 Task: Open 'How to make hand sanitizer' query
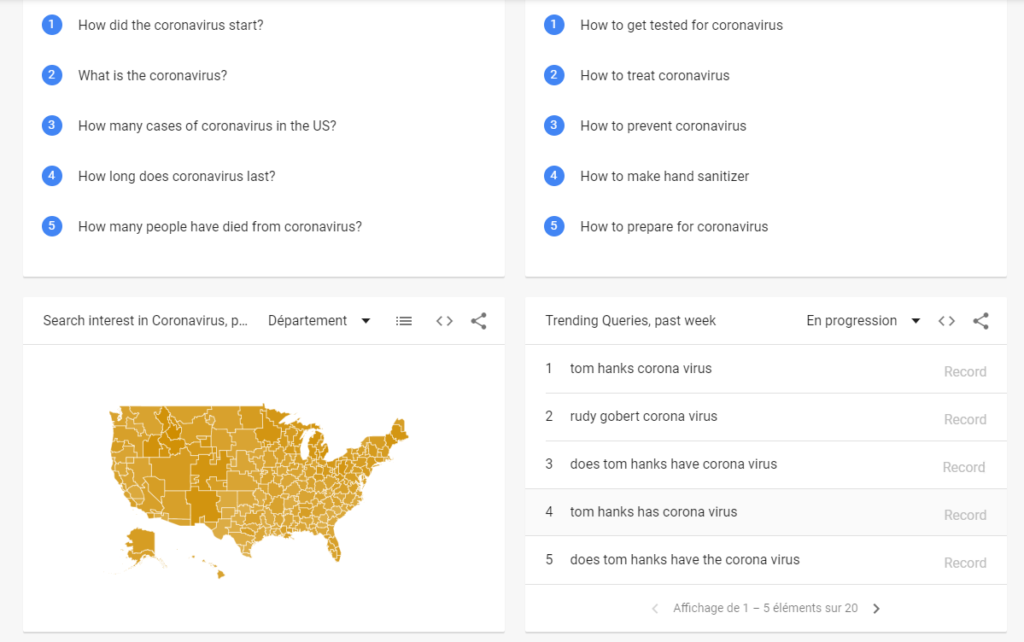point(664,176)
